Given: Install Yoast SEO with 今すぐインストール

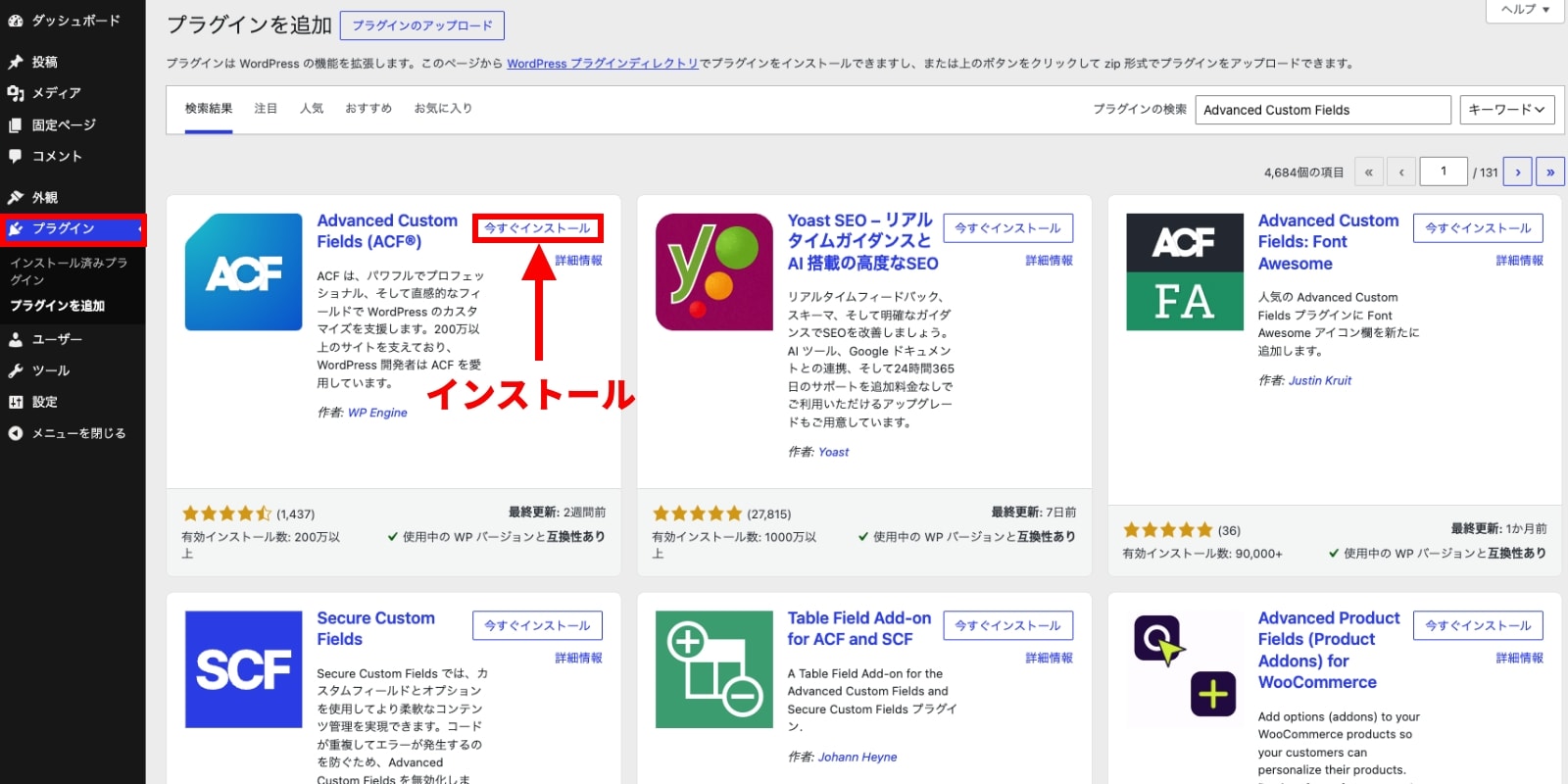Looking at the screenshot, I should point(1007,228).
